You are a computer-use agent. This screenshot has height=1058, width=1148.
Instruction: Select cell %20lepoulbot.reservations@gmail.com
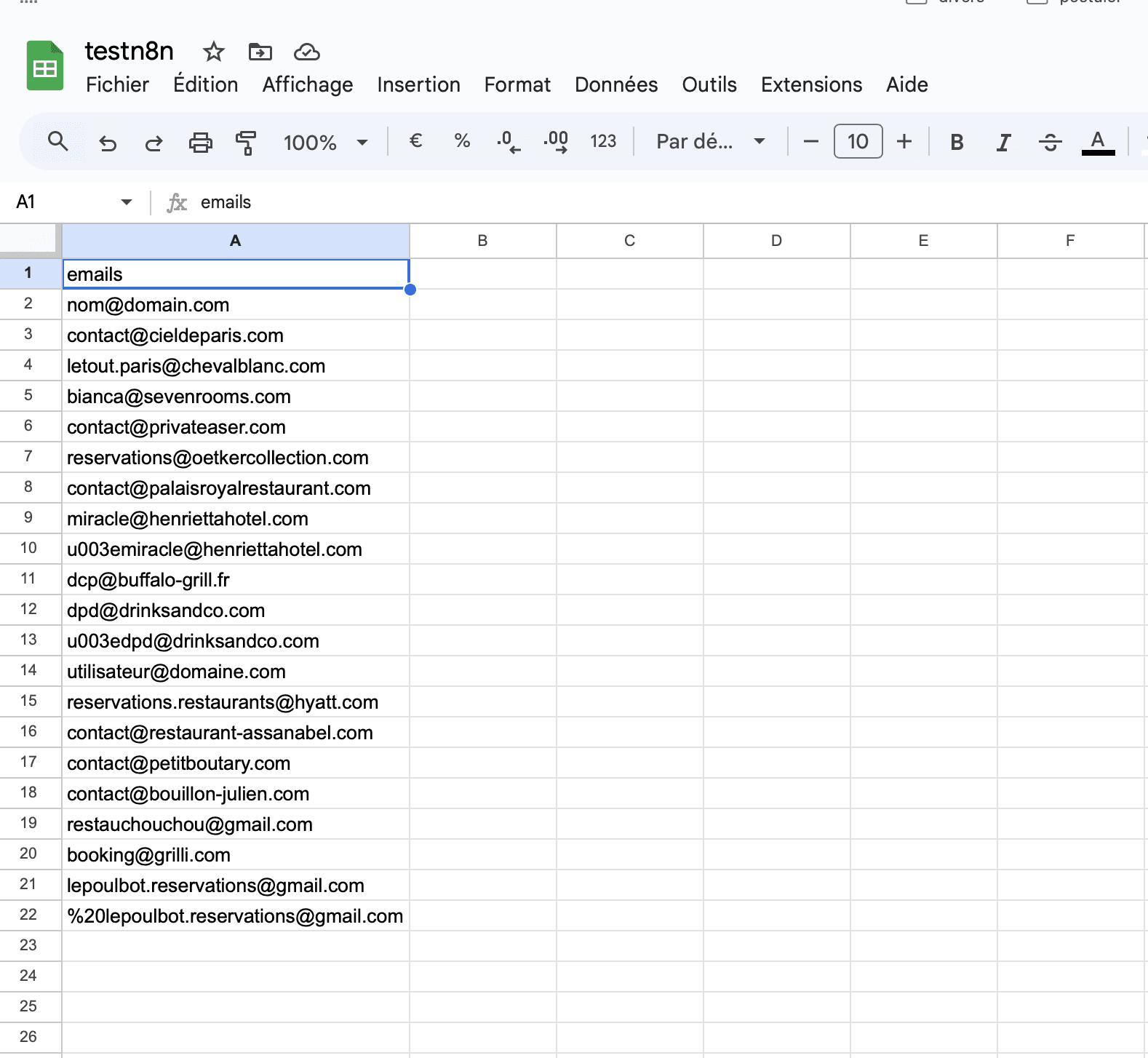pyautogui.click(x=236, y=916)
